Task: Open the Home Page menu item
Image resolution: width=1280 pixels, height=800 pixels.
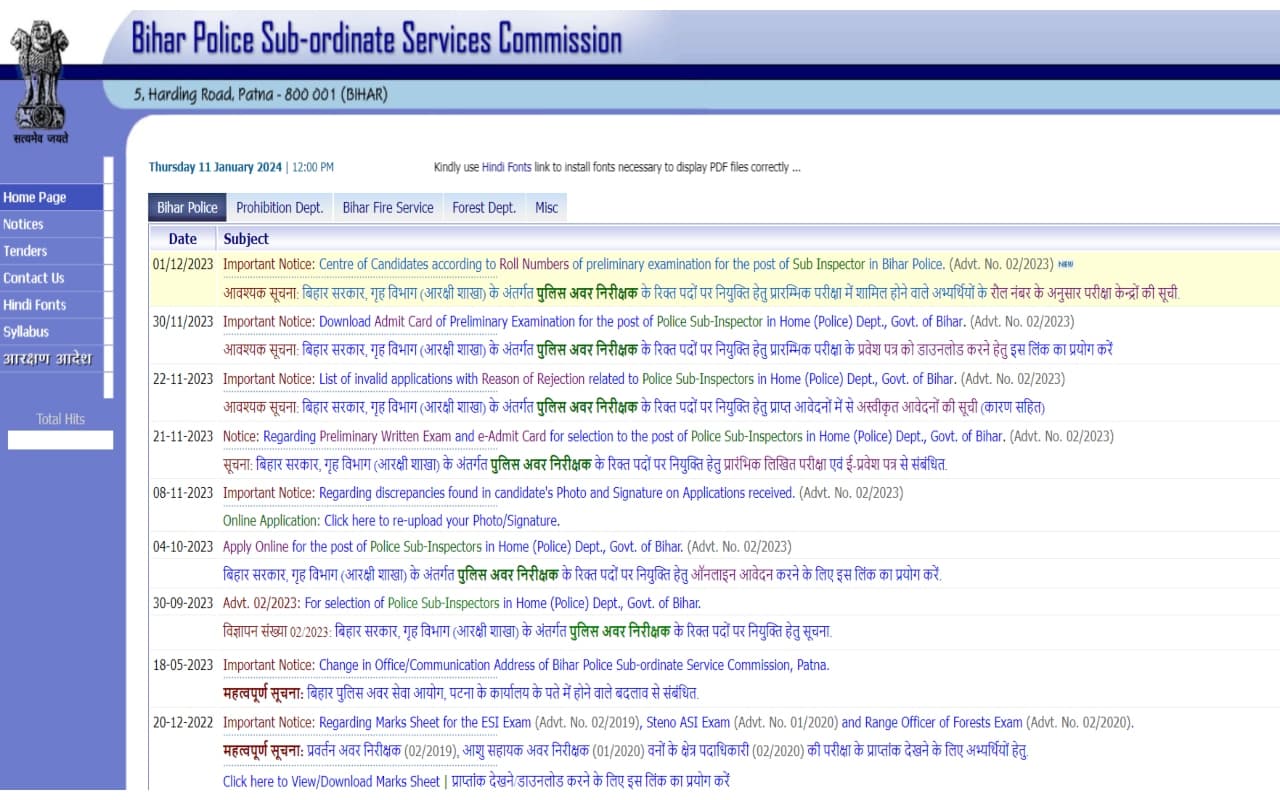Action: (x=35, y=197)
